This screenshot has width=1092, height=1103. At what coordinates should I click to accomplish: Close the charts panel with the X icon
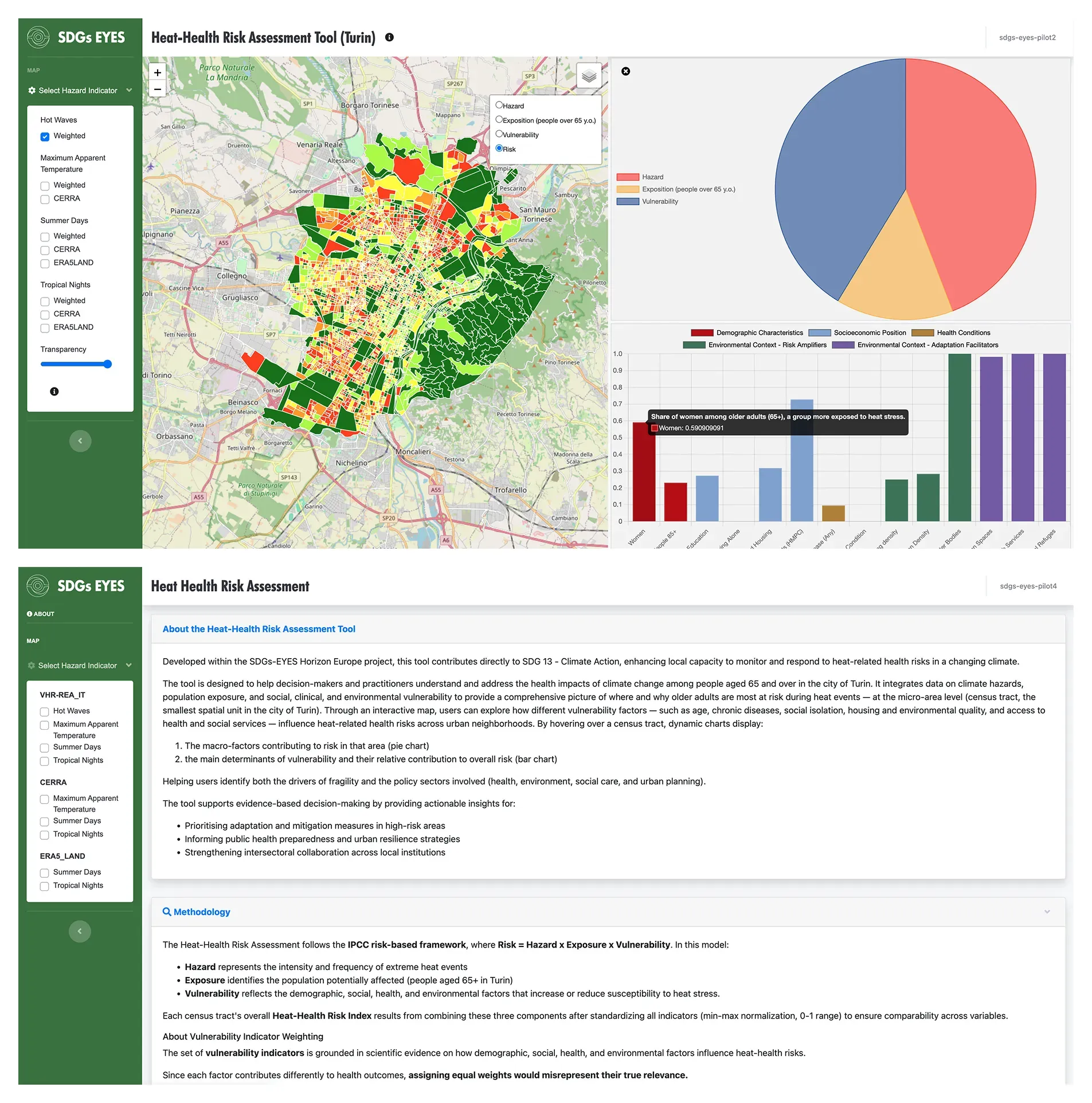(x=626, y=71)
